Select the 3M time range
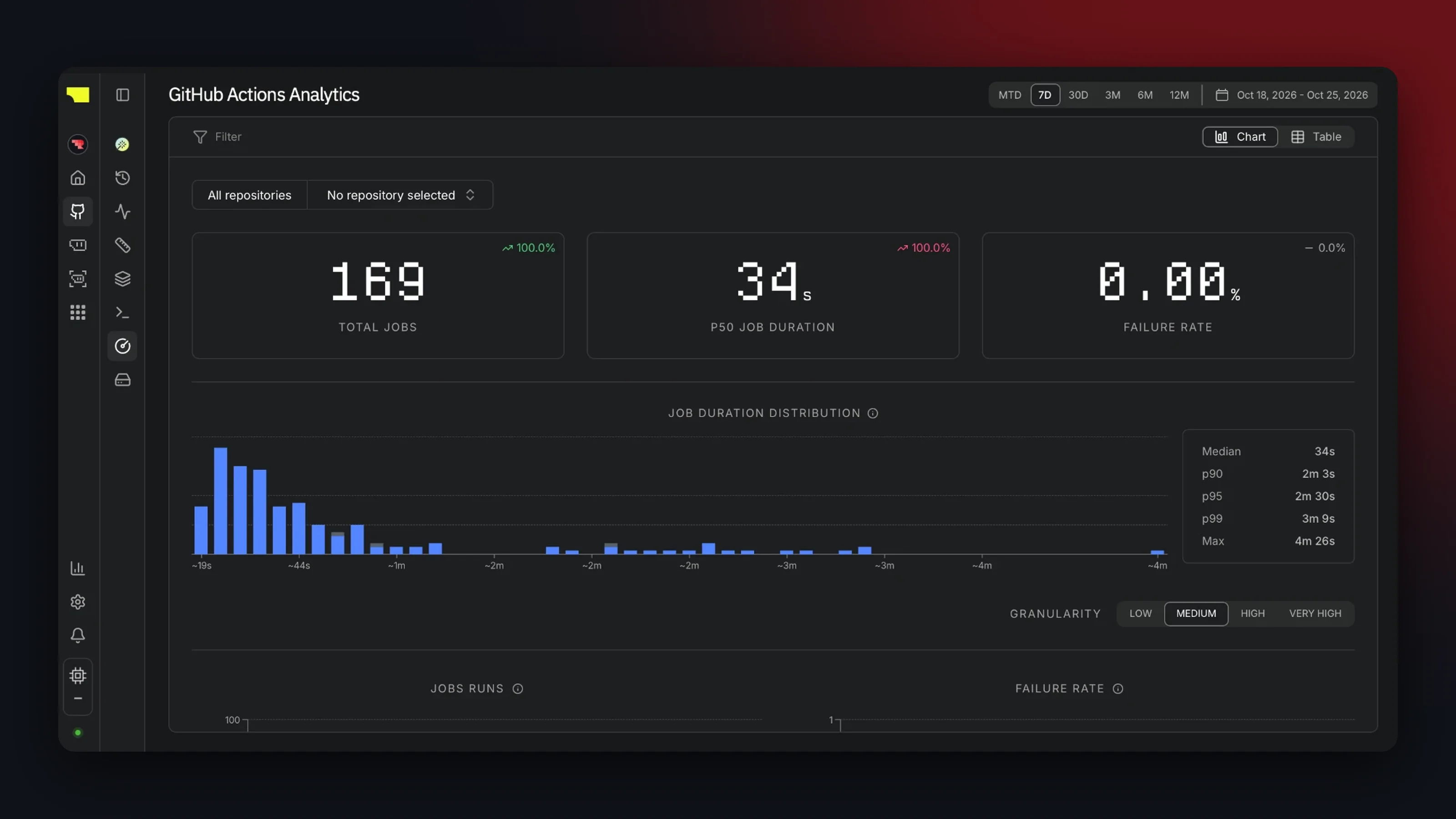This screenshot has height=819, width=1456. (1112, 95)
